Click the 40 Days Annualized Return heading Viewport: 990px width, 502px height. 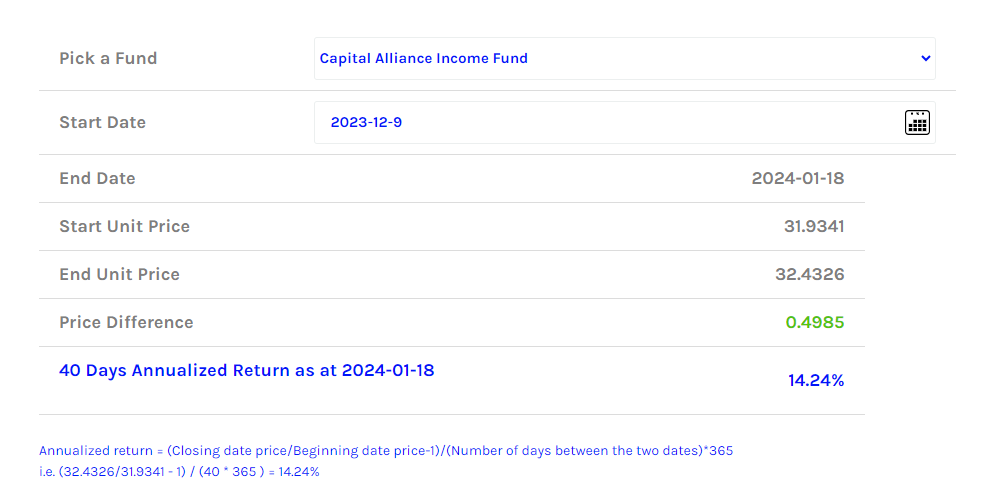(247, 370)
